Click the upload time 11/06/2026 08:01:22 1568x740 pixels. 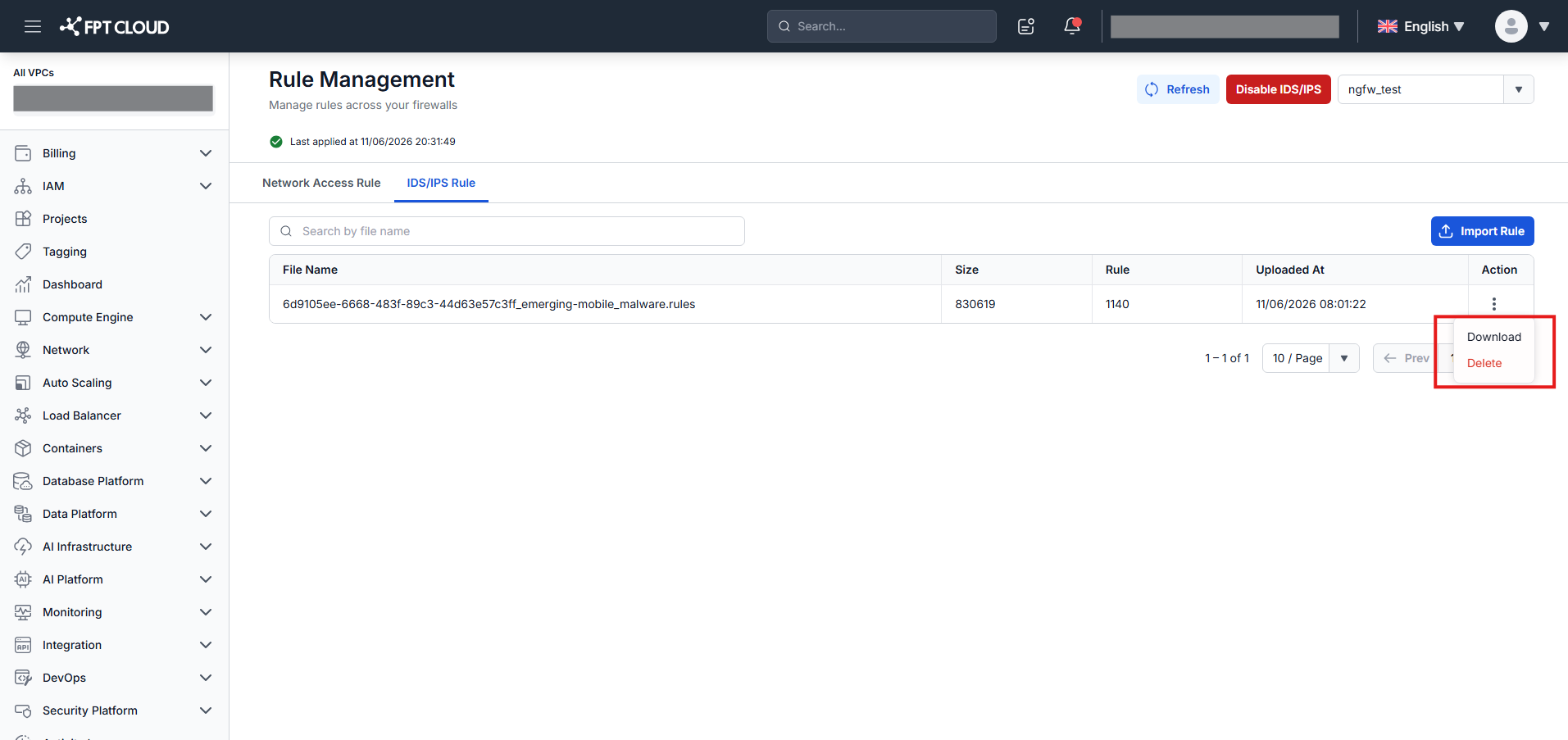click(x=1311, y=304)
